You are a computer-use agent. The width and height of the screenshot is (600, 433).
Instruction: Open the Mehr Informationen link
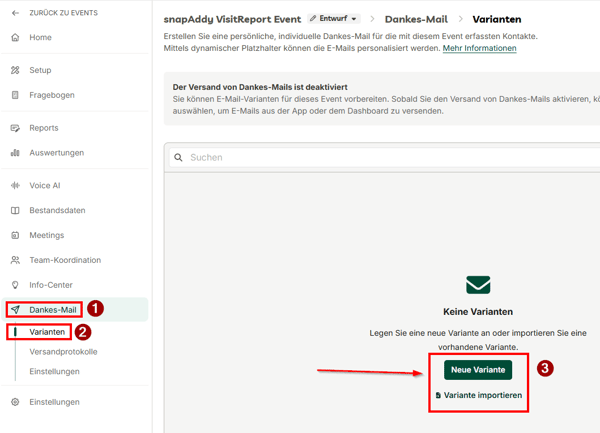coord(479,48)
